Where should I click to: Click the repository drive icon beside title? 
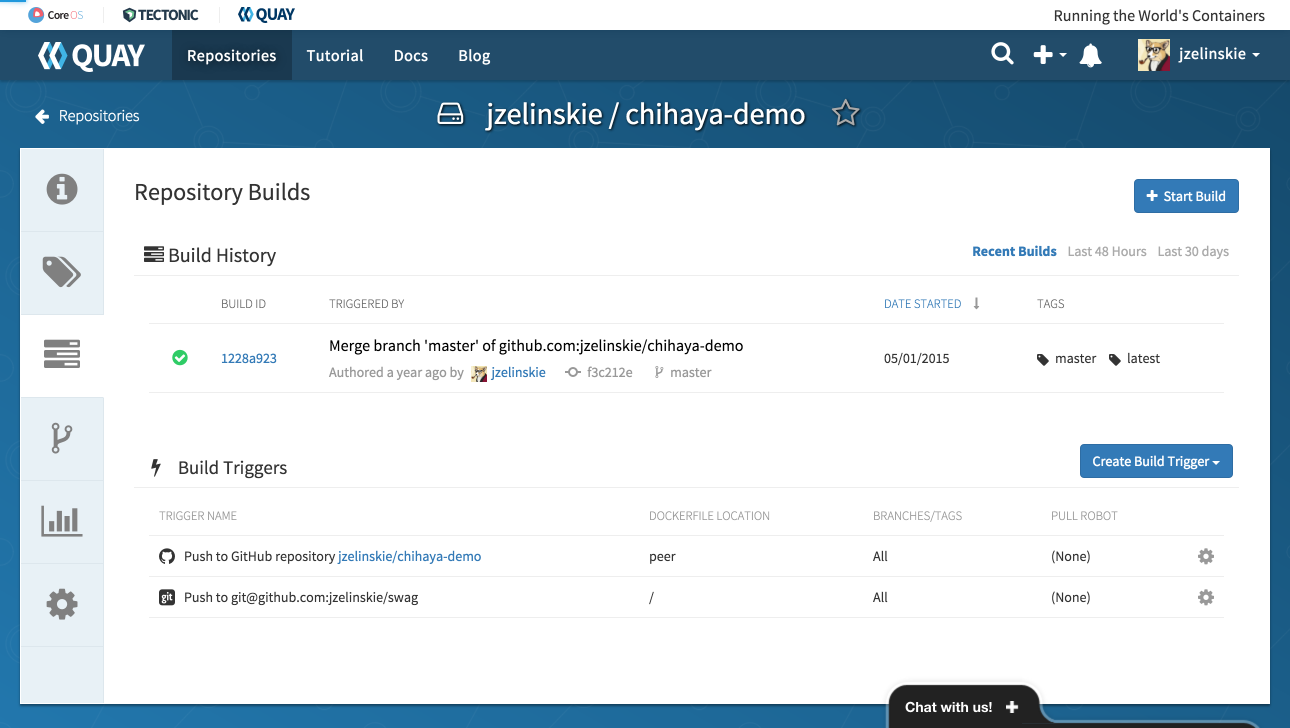pyautogui.click(x=451, y=114)
